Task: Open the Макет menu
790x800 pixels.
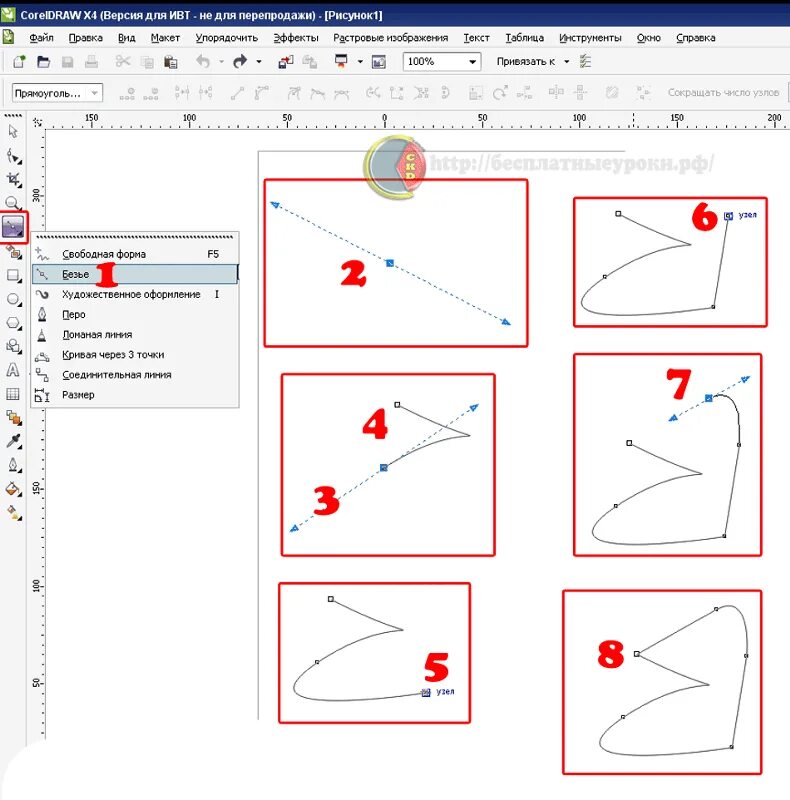Action: [165, 38]
